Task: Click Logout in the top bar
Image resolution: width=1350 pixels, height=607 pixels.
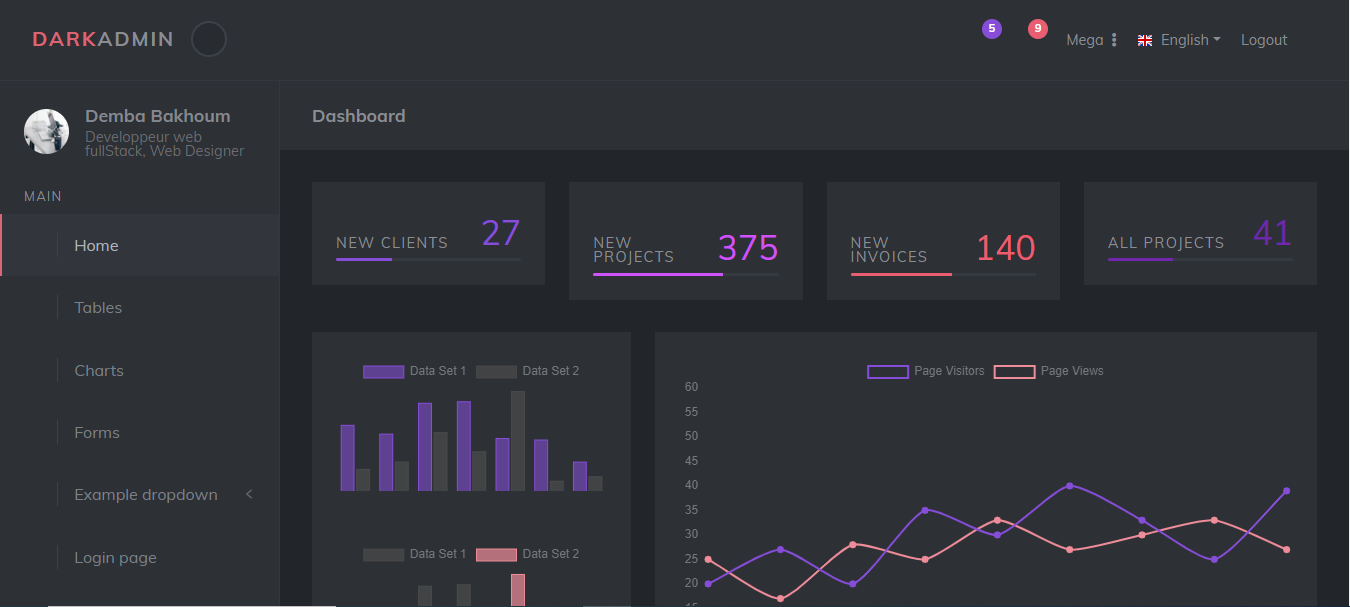Action: pyautogui.click(x=1263, y=40)
